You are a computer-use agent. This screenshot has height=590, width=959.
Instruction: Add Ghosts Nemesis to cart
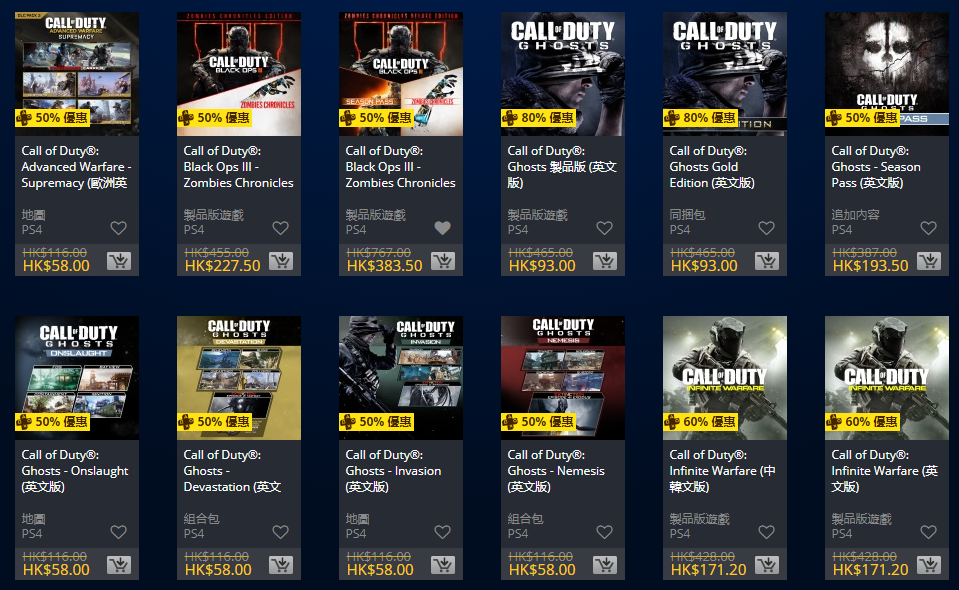tap(605, 565)
